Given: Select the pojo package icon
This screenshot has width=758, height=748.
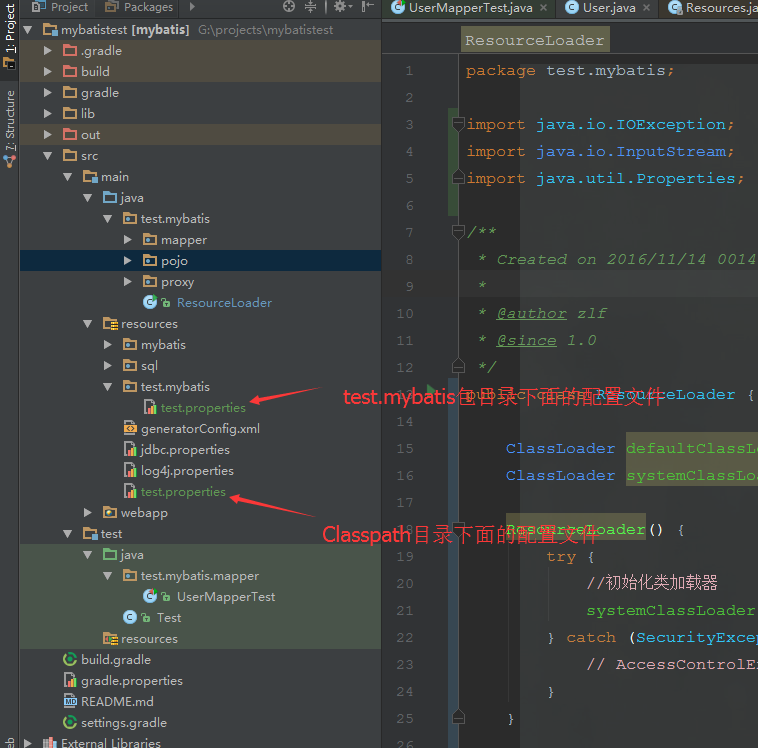Looking at the screenshot, I should pos(149,261).
